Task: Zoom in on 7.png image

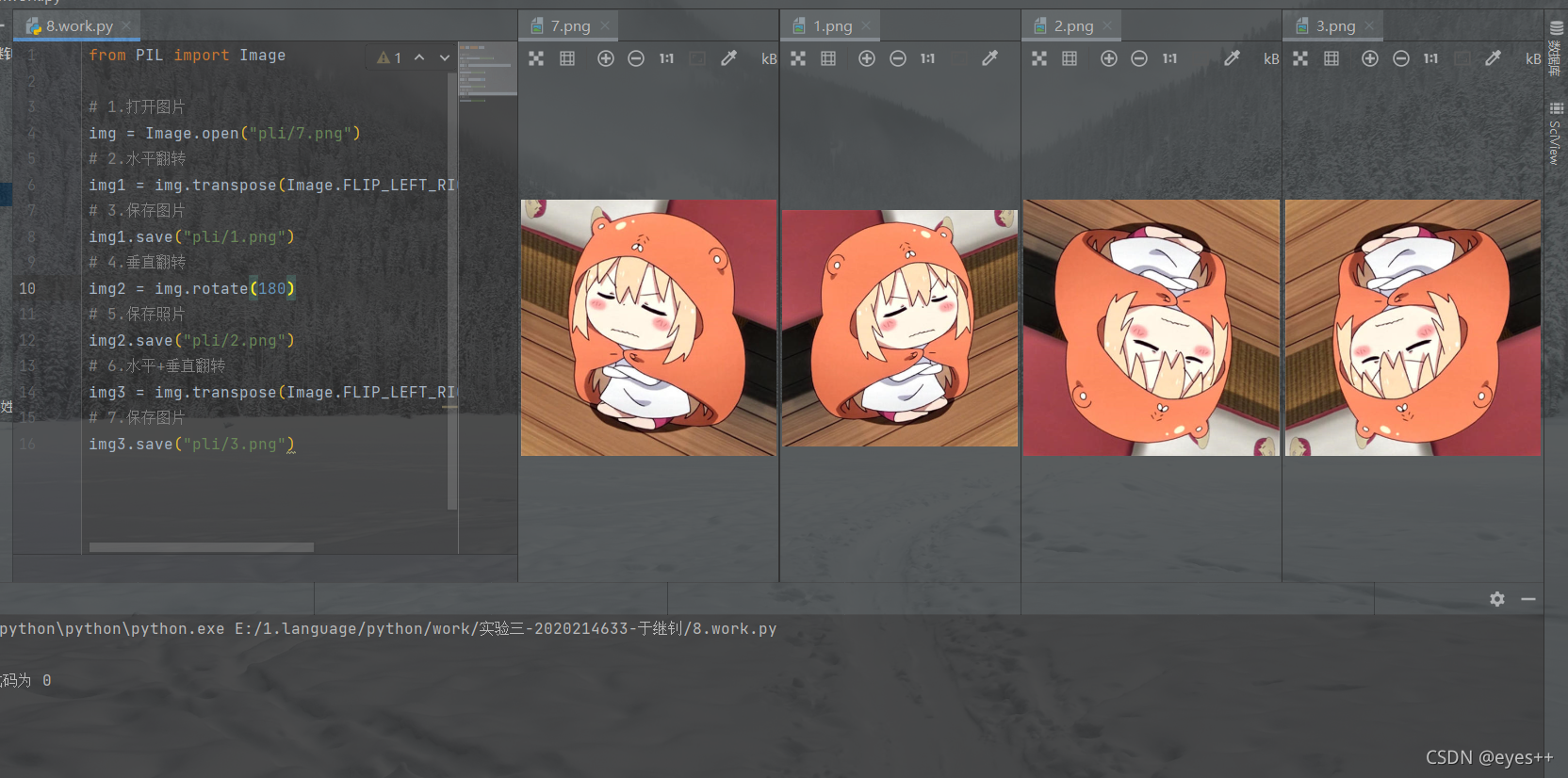Action: coord(606,58)
